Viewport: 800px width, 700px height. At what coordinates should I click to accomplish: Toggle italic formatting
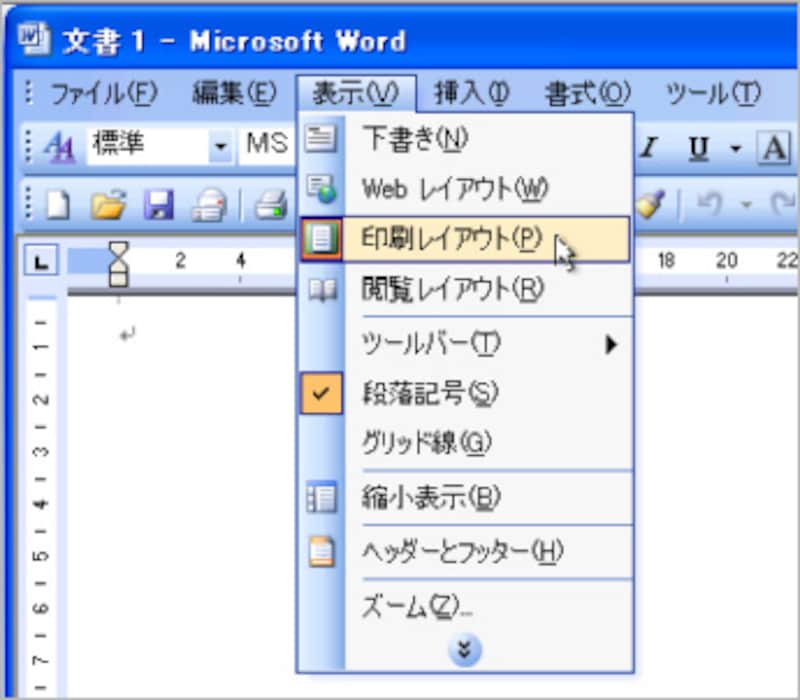coord(649,148)
